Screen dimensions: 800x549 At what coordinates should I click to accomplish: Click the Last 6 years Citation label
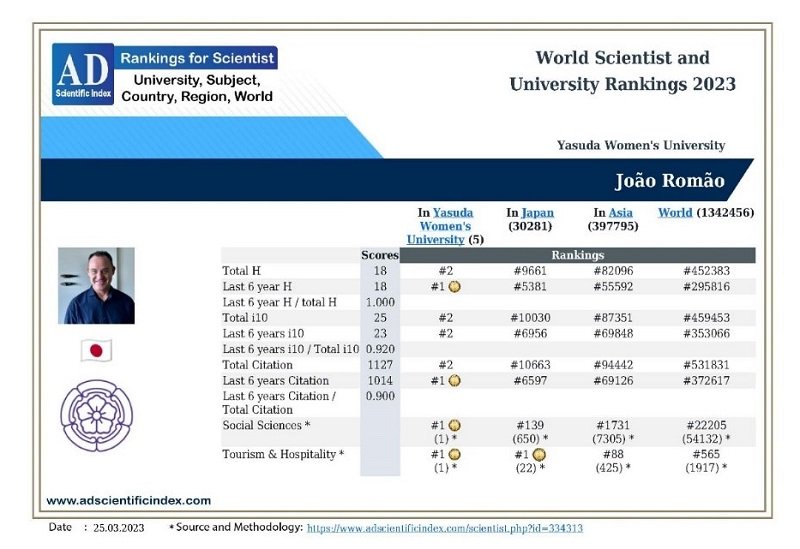[x=276, y=381]
